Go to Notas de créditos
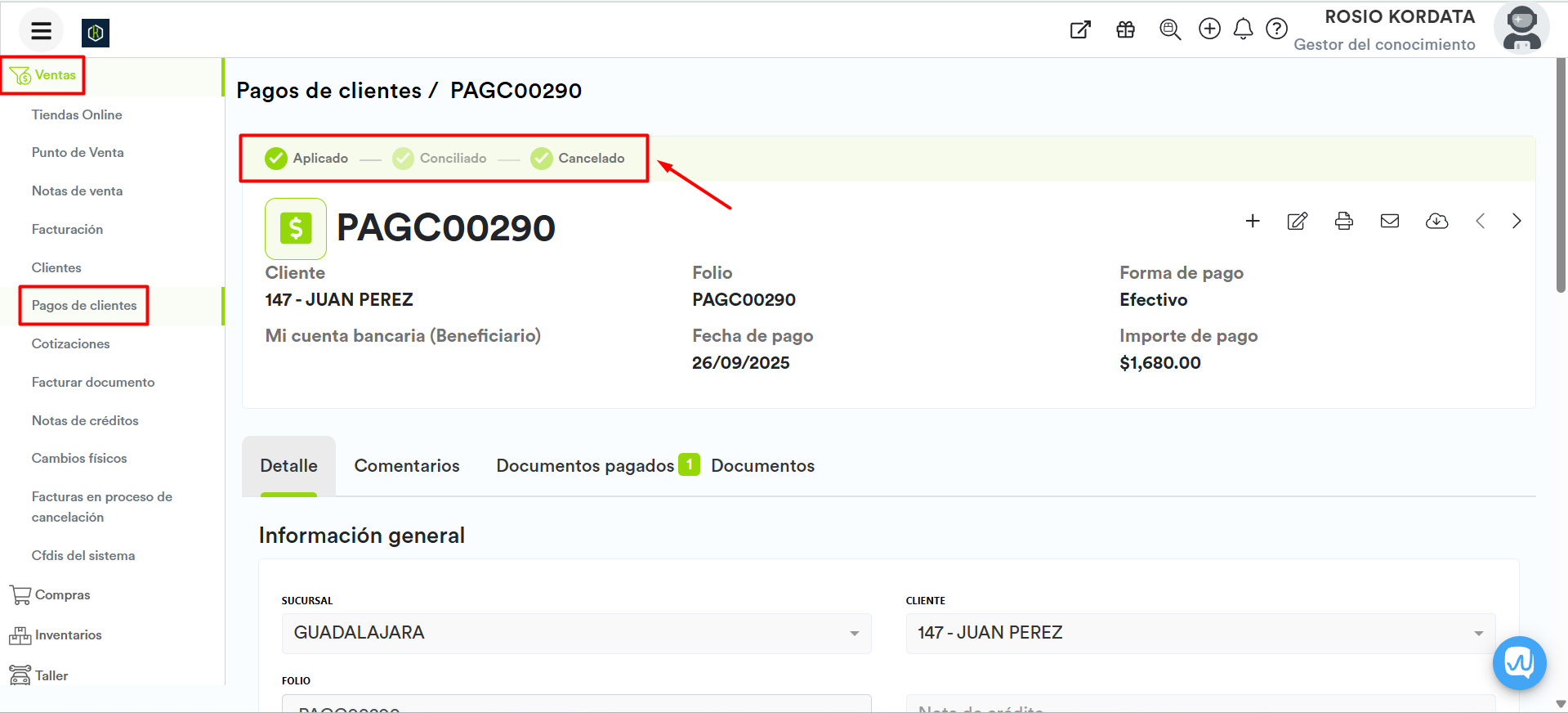The height and width of the screenshot is (713, 1568). pos(85,421)
